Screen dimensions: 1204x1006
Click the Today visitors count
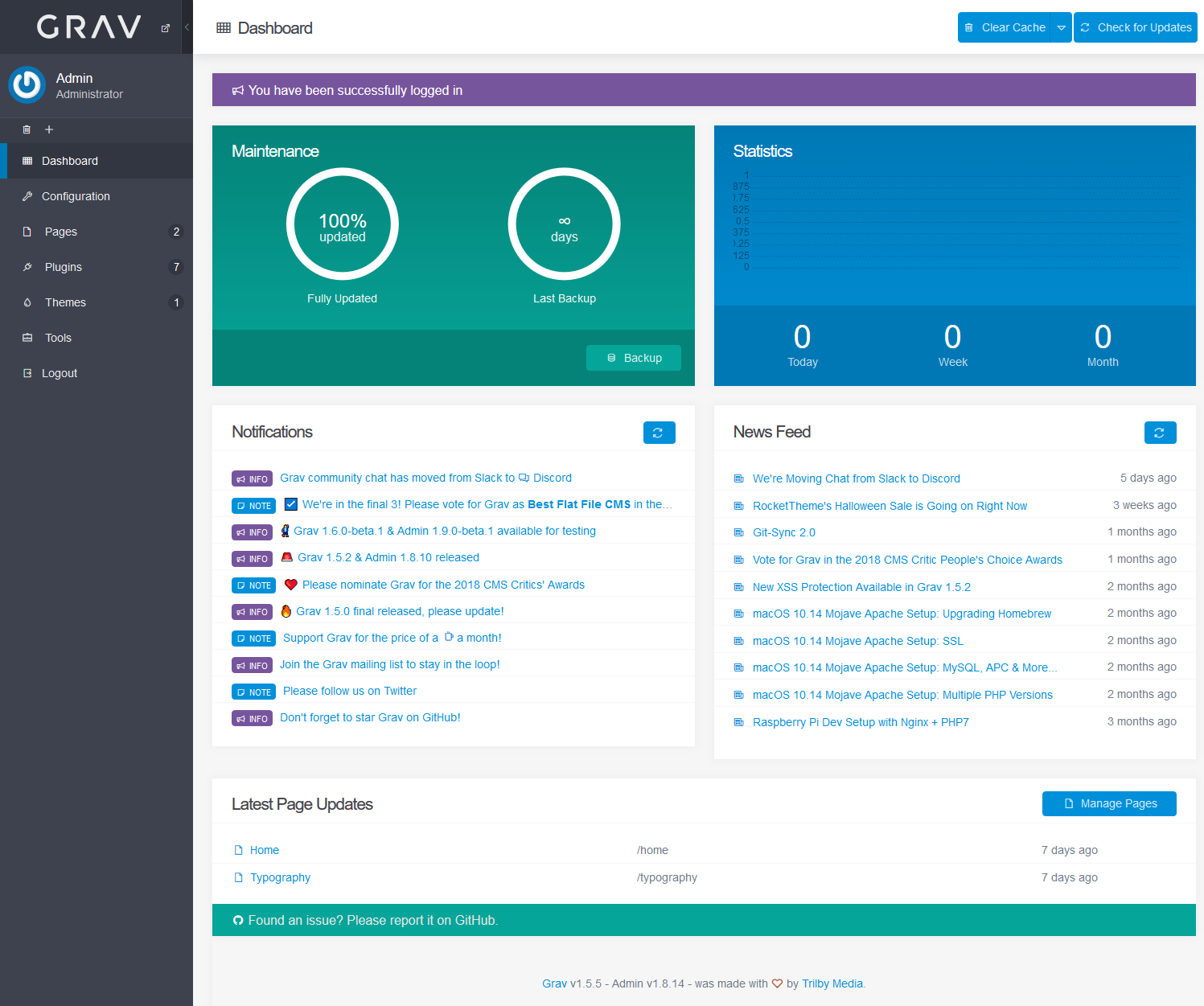pyautogui.click(x=803, y=337)
